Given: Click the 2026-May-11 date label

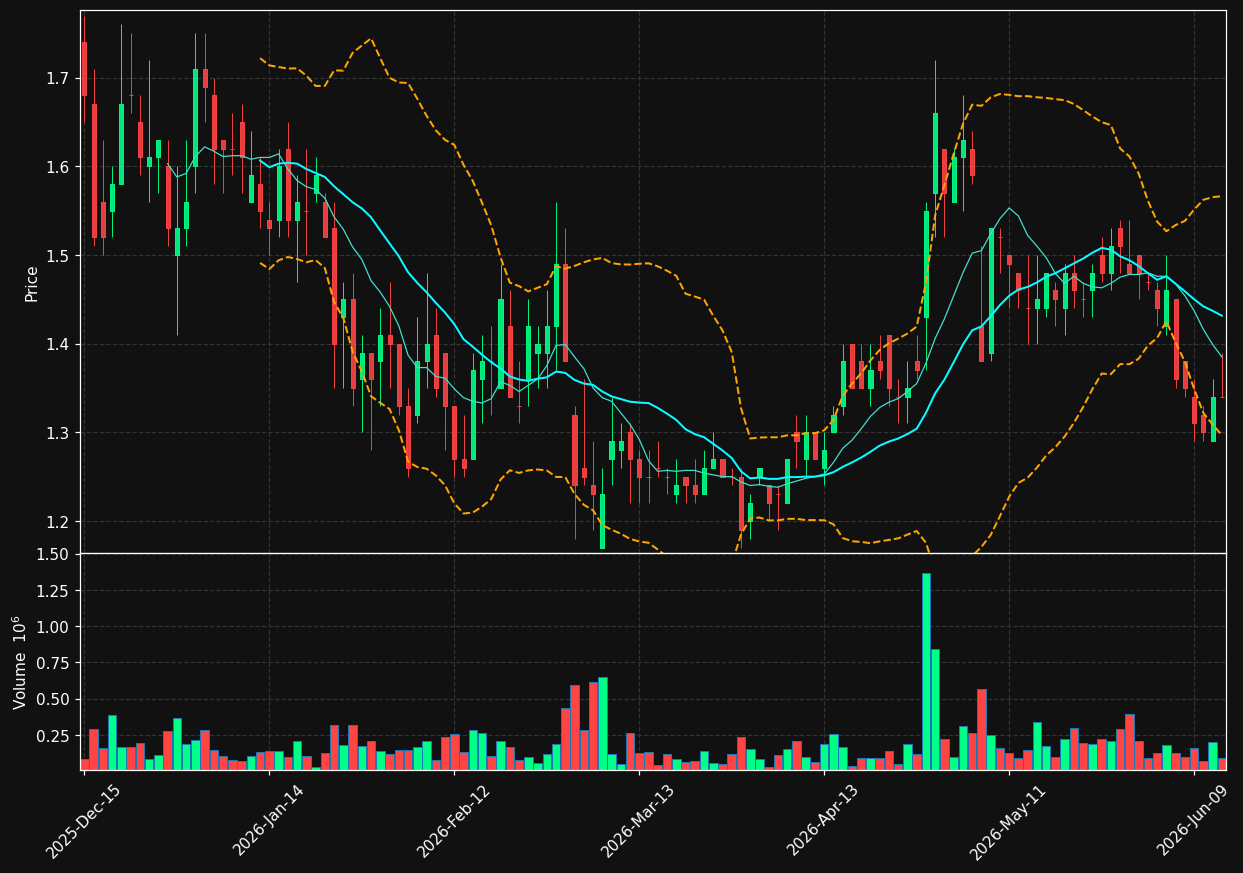Looking at the screenshot, I should tap(1007, 820).
